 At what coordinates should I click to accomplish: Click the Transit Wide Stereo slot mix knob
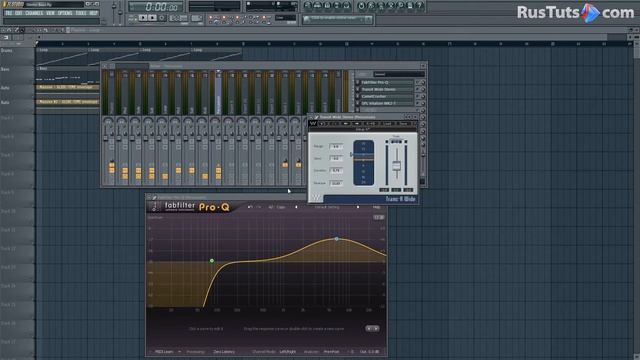(422, 89)
